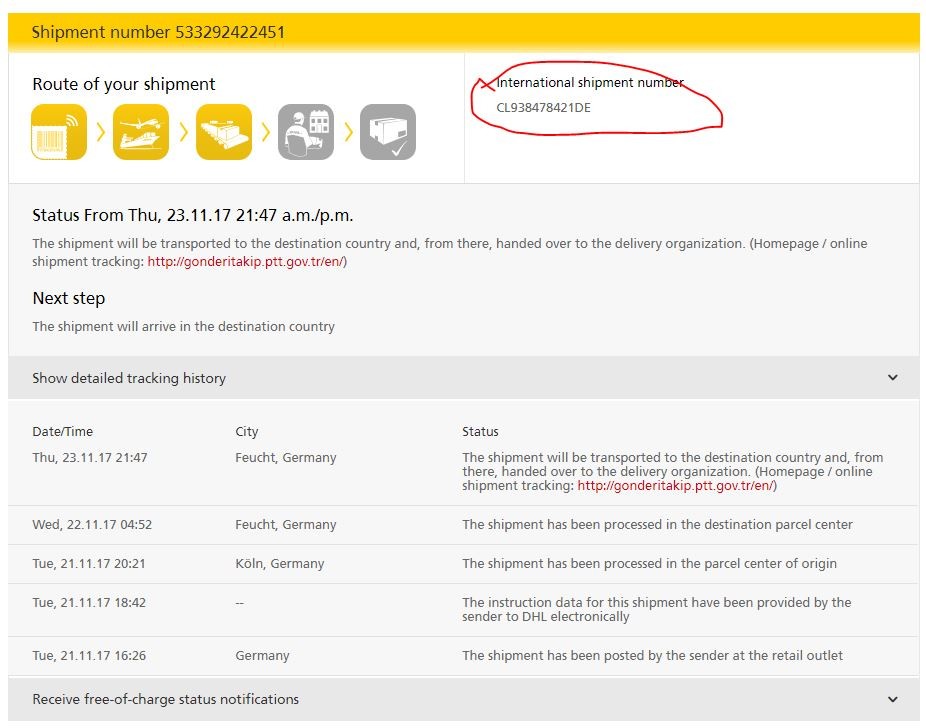Click the barcode scan shipment step icon

[x=59, y=132]
